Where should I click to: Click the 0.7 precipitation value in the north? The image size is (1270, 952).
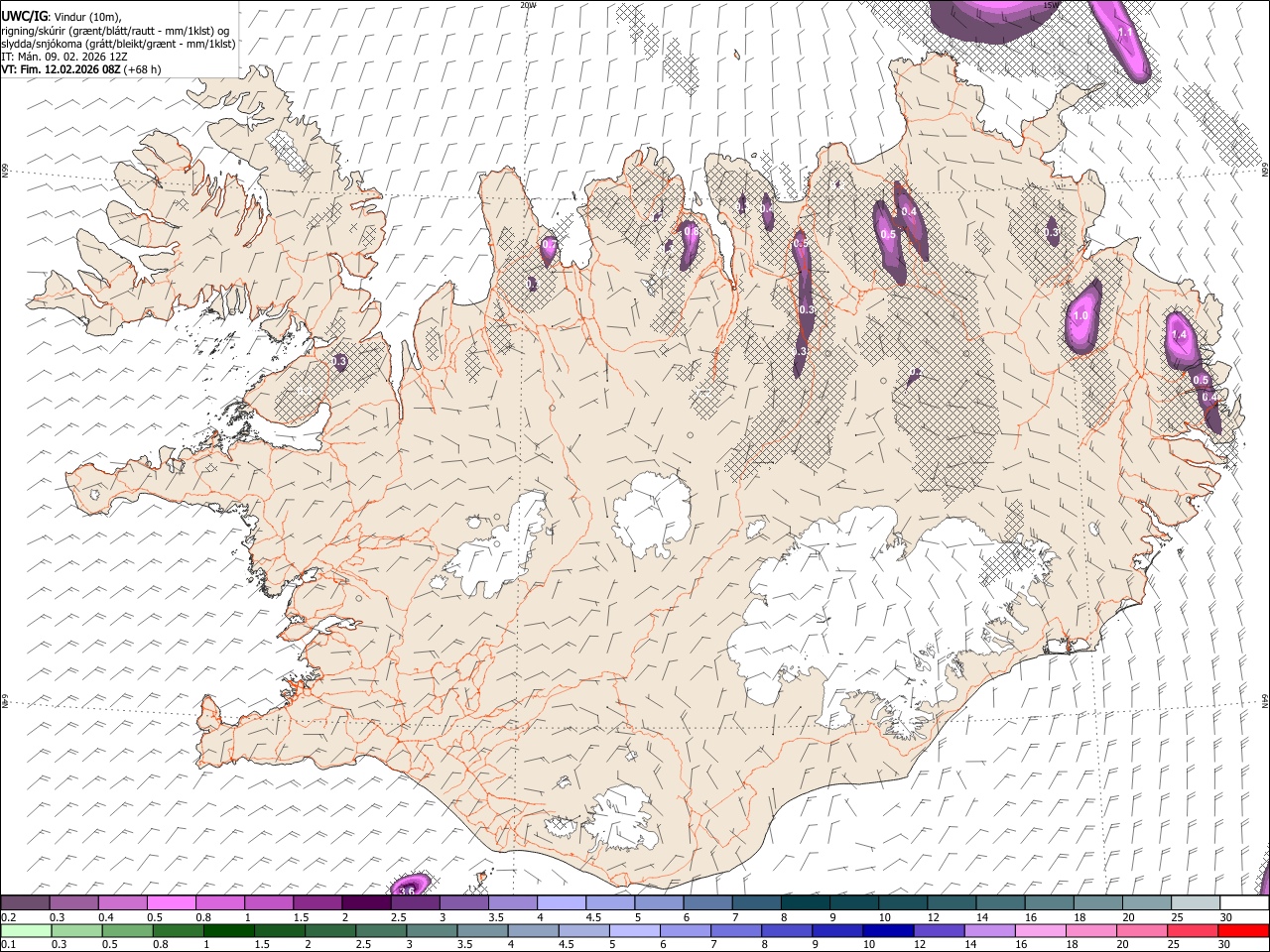[549, 245]
